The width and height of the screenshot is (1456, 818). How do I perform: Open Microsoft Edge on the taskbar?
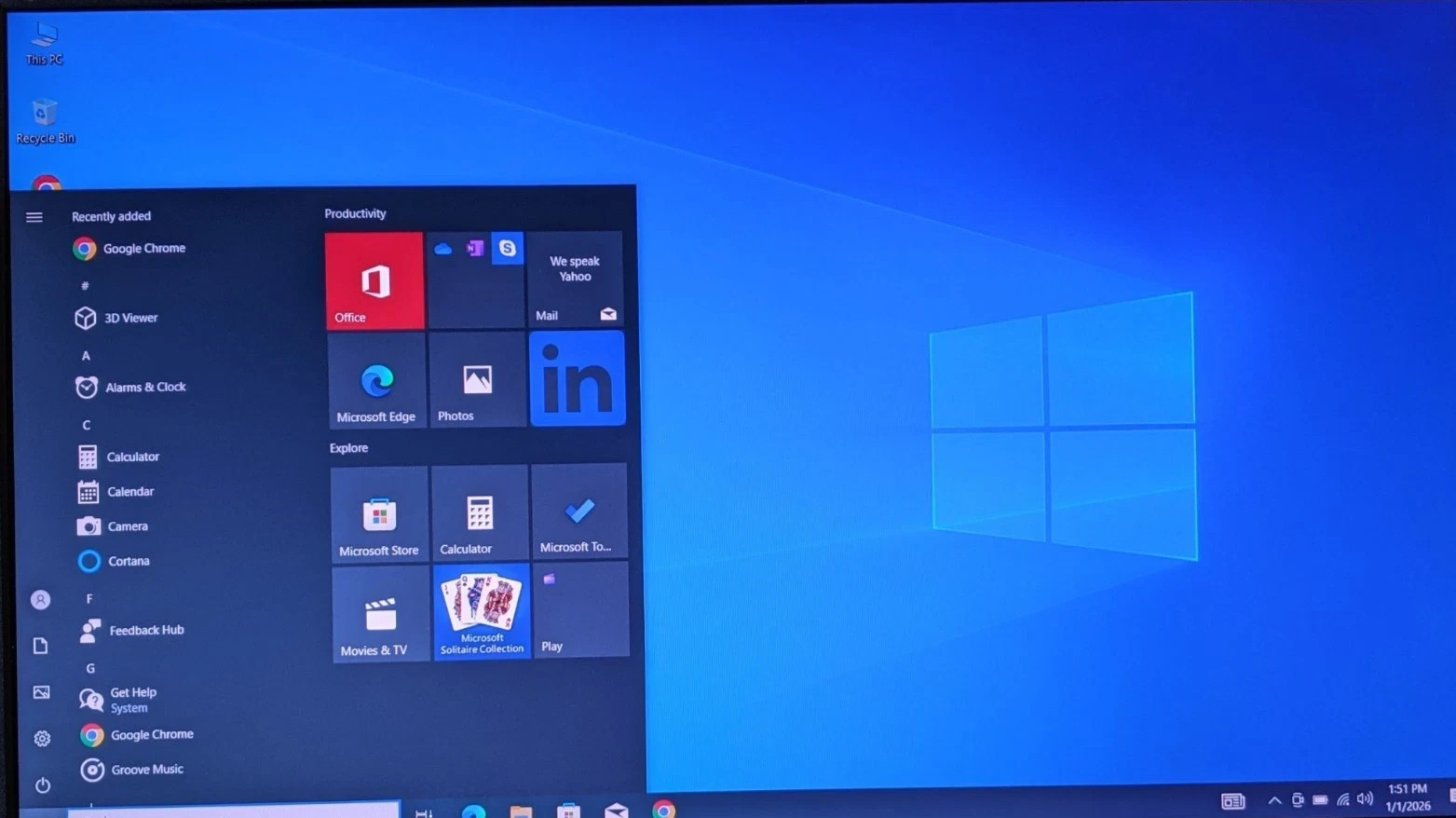[473, 811]
